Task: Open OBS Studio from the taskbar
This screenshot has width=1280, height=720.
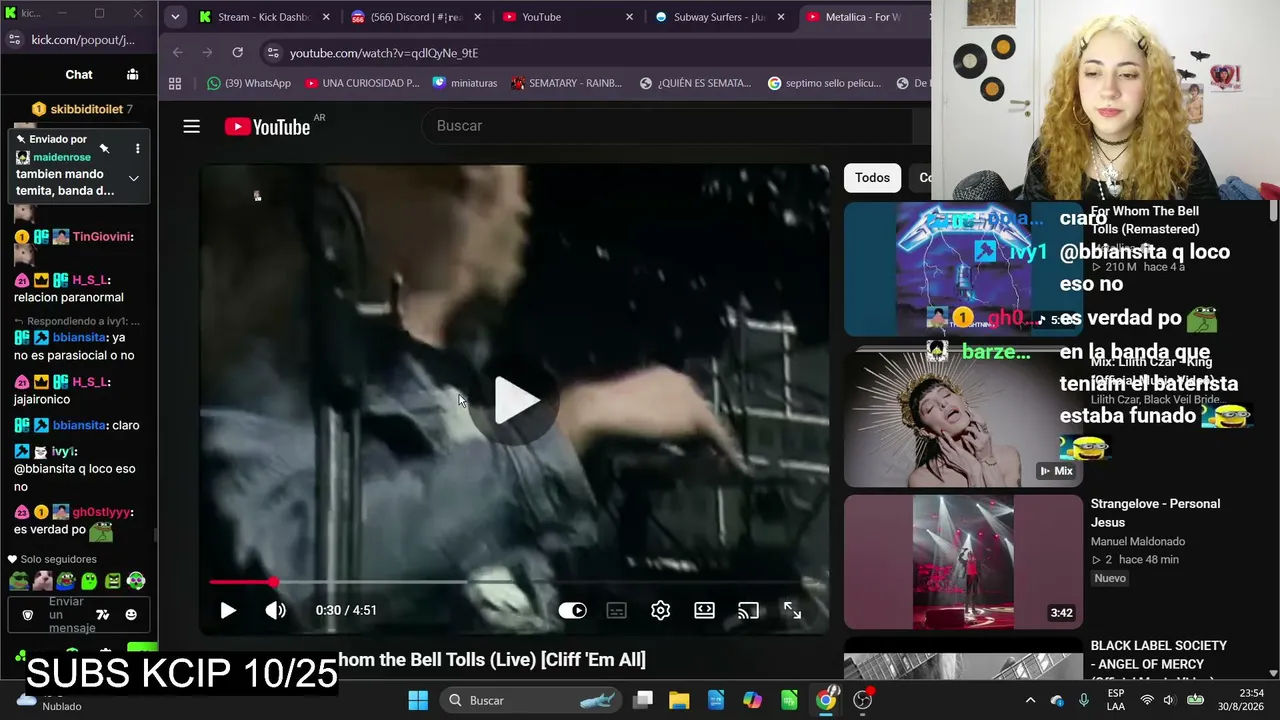Action: pos(862,700)
